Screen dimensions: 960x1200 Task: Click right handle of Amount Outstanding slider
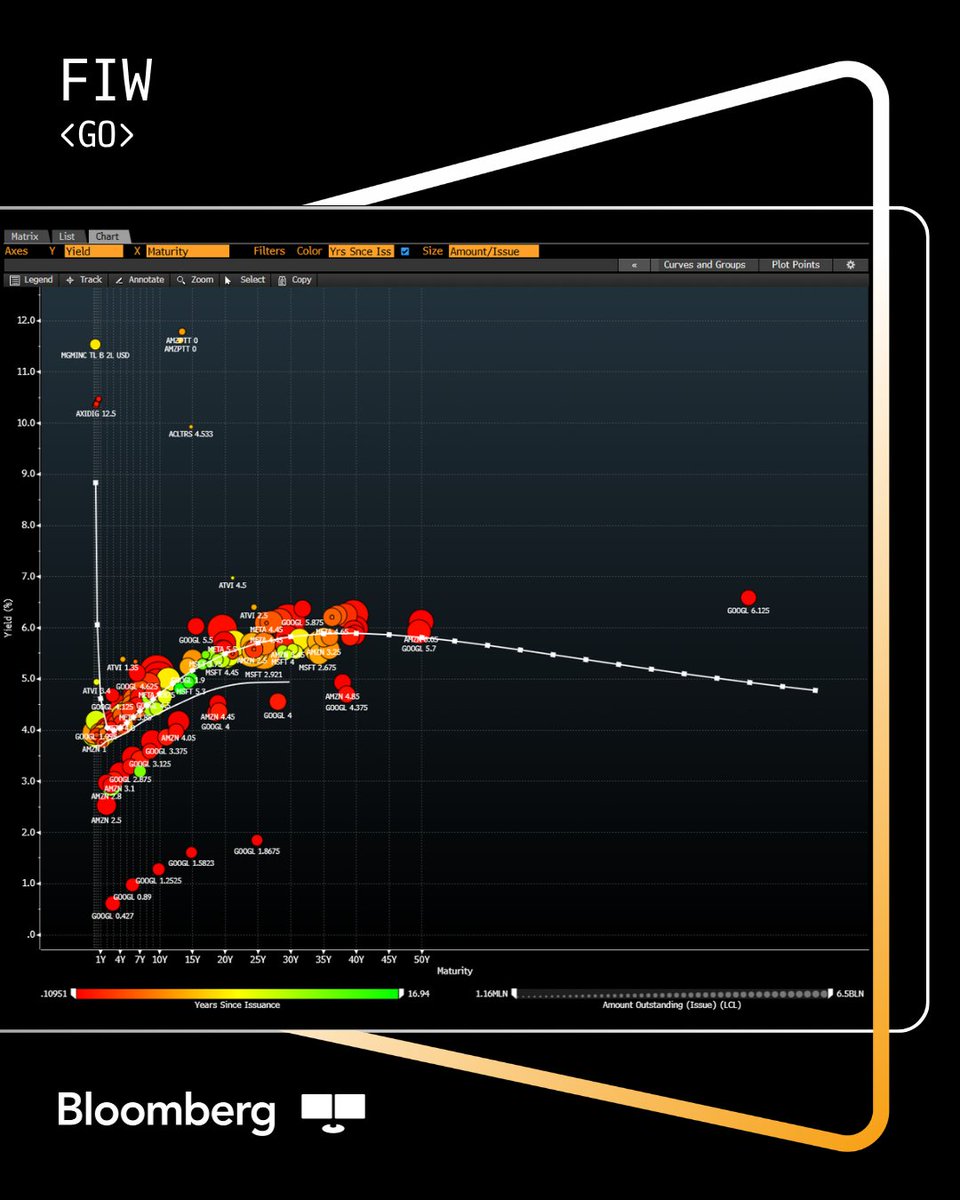point(828,994)
